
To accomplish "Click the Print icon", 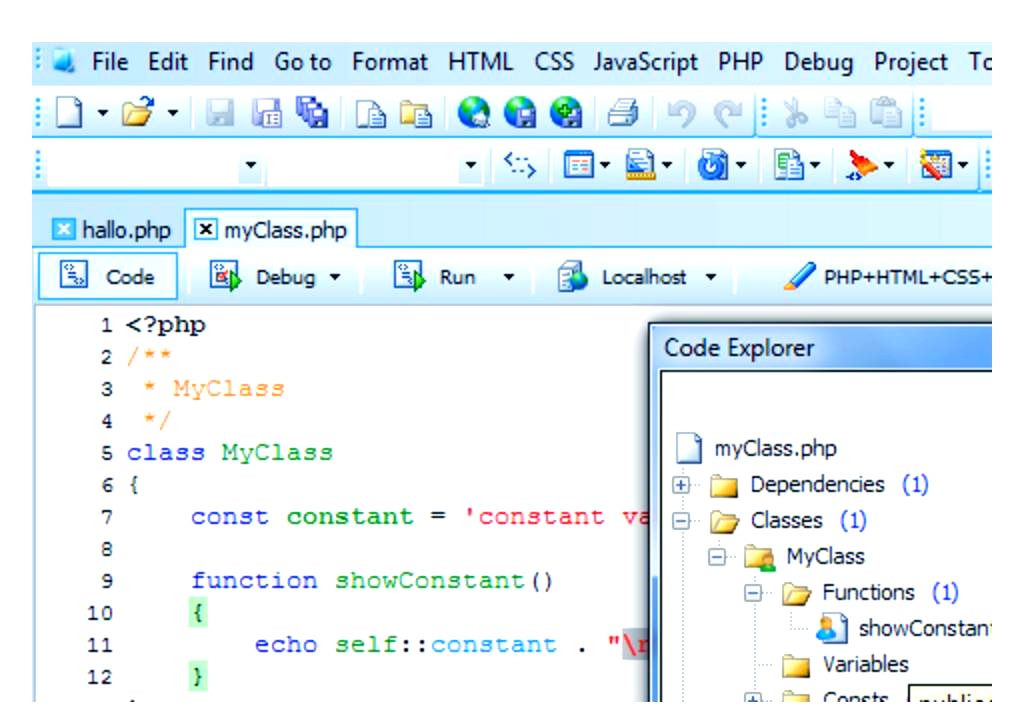I will pyautogui.click(x=624, y=113).
